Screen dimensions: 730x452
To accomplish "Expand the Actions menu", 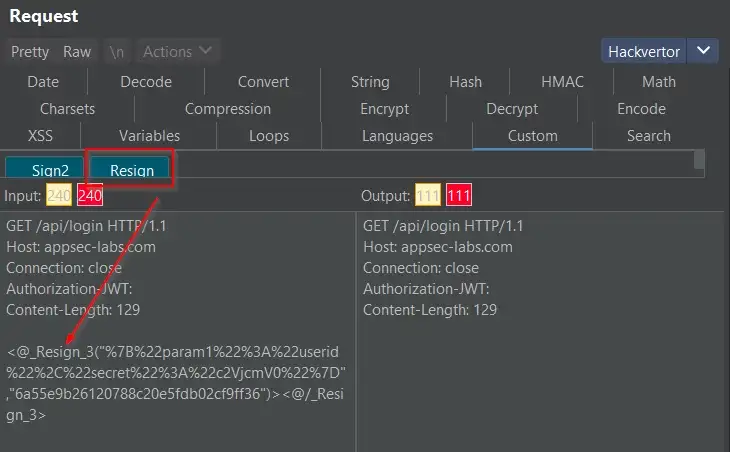I will [x=177, y=51].
